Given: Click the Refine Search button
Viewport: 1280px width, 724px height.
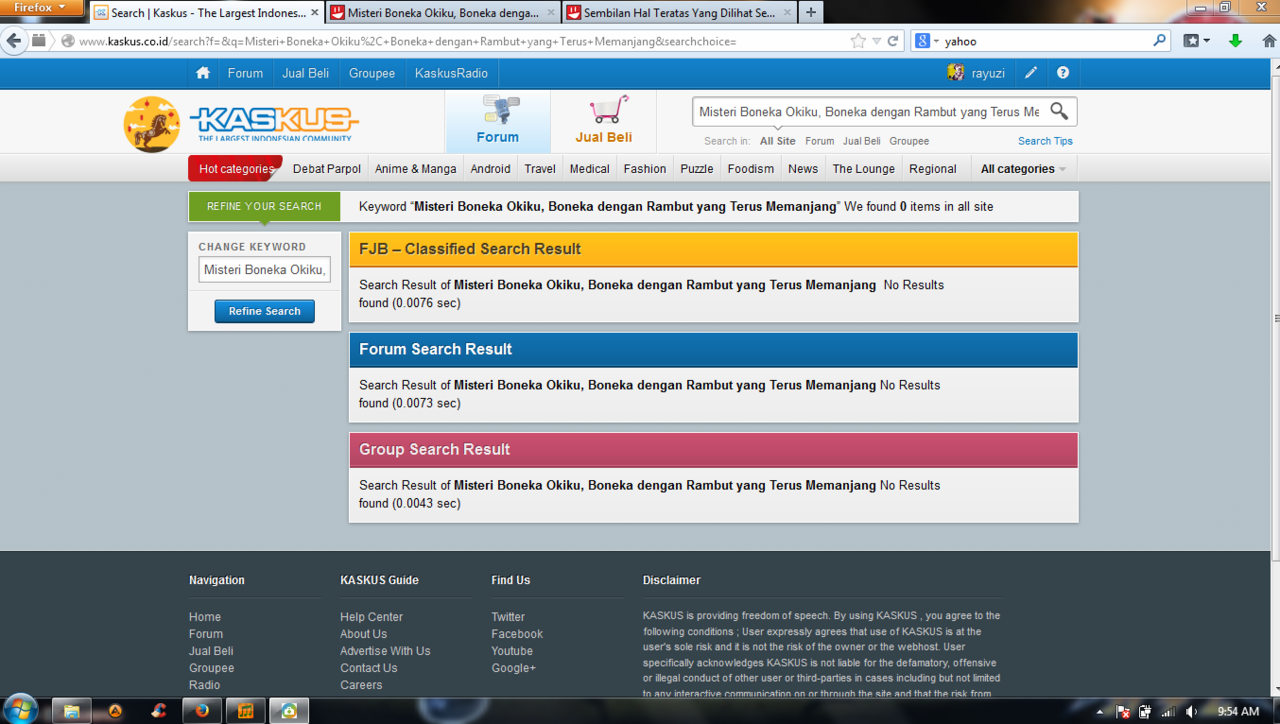Looking at the screenshot, I should 264,311.
